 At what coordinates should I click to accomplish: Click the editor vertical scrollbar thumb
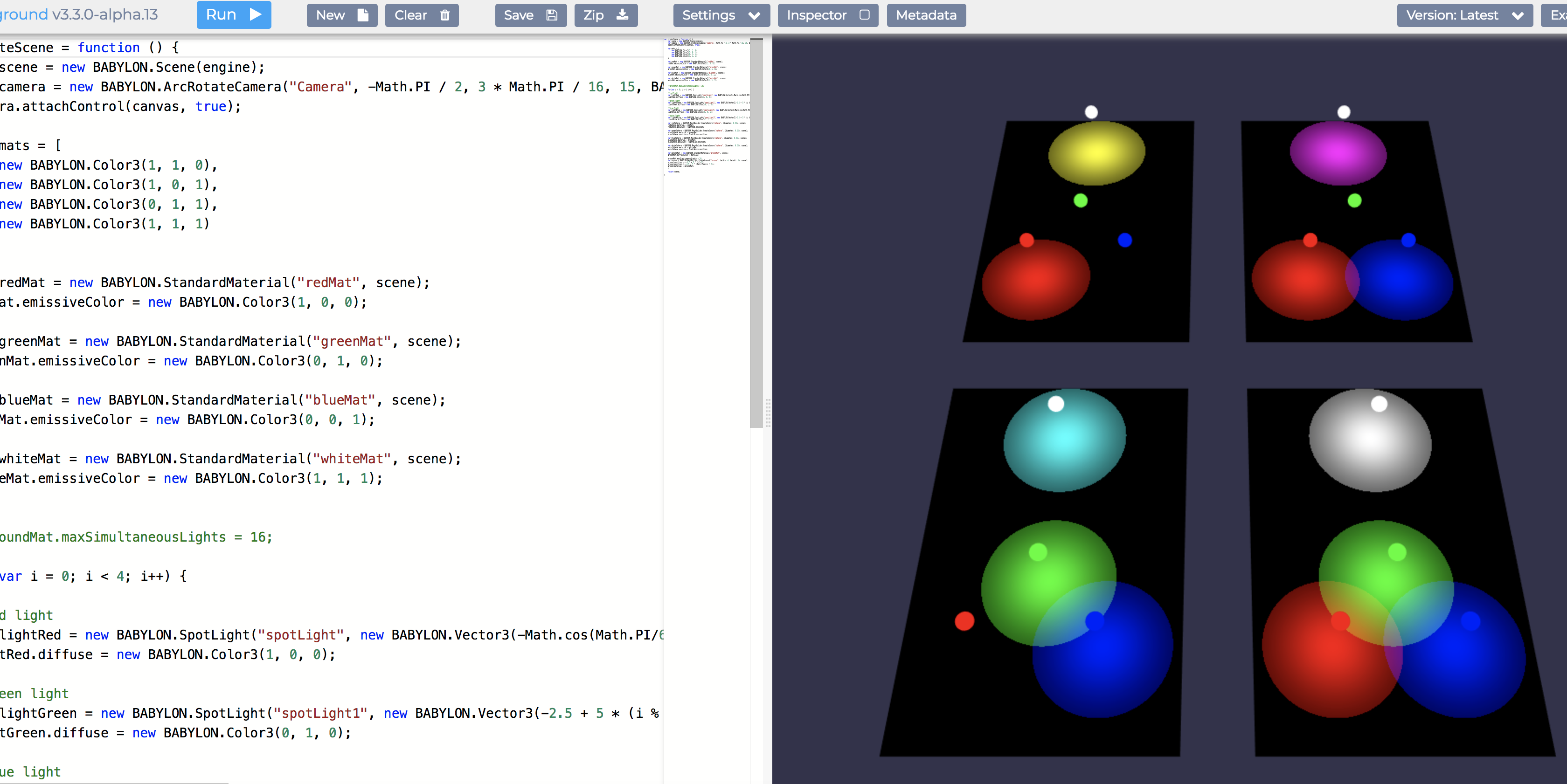pos(756,234)
